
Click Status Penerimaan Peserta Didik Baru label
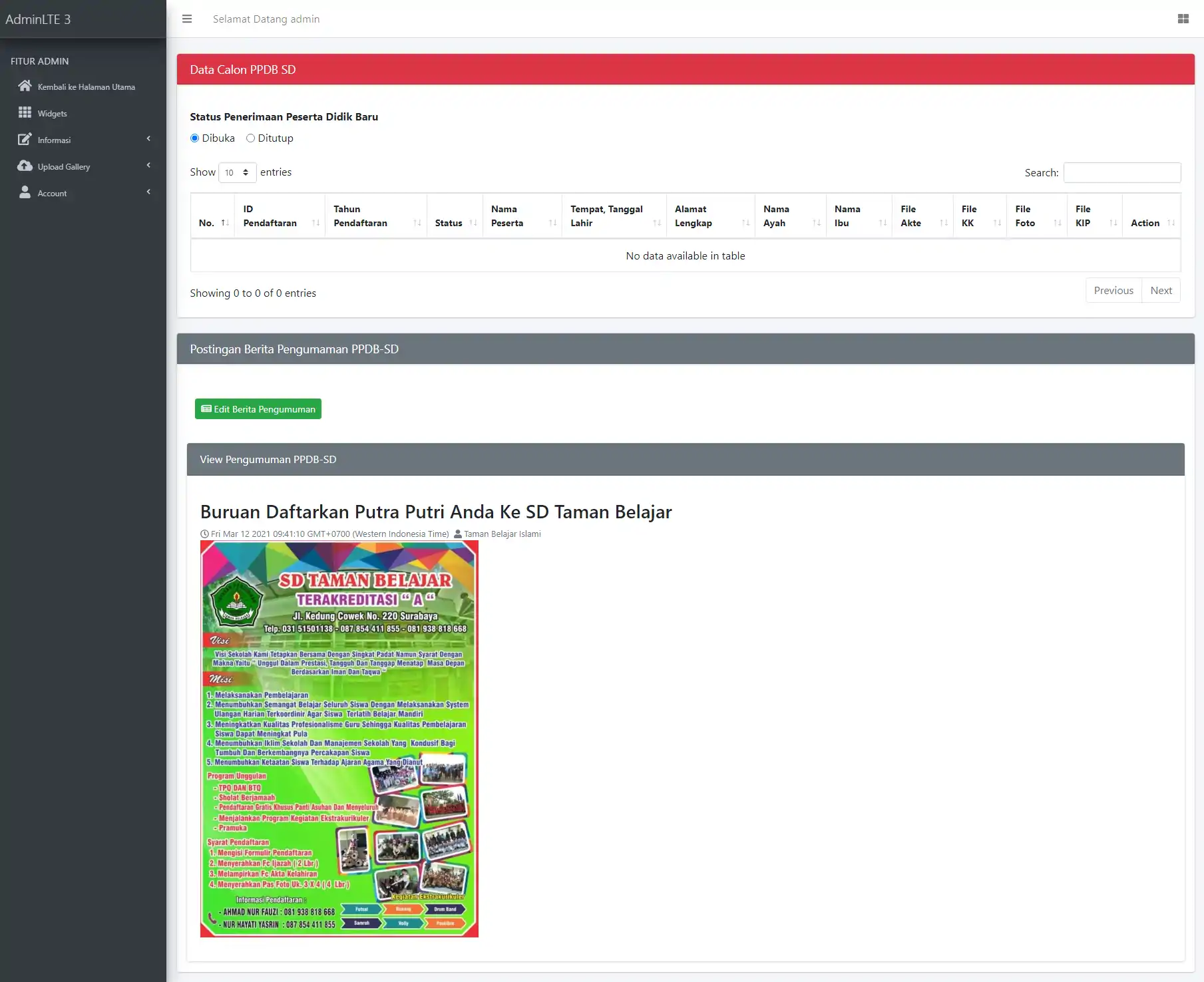click(284, 116)
